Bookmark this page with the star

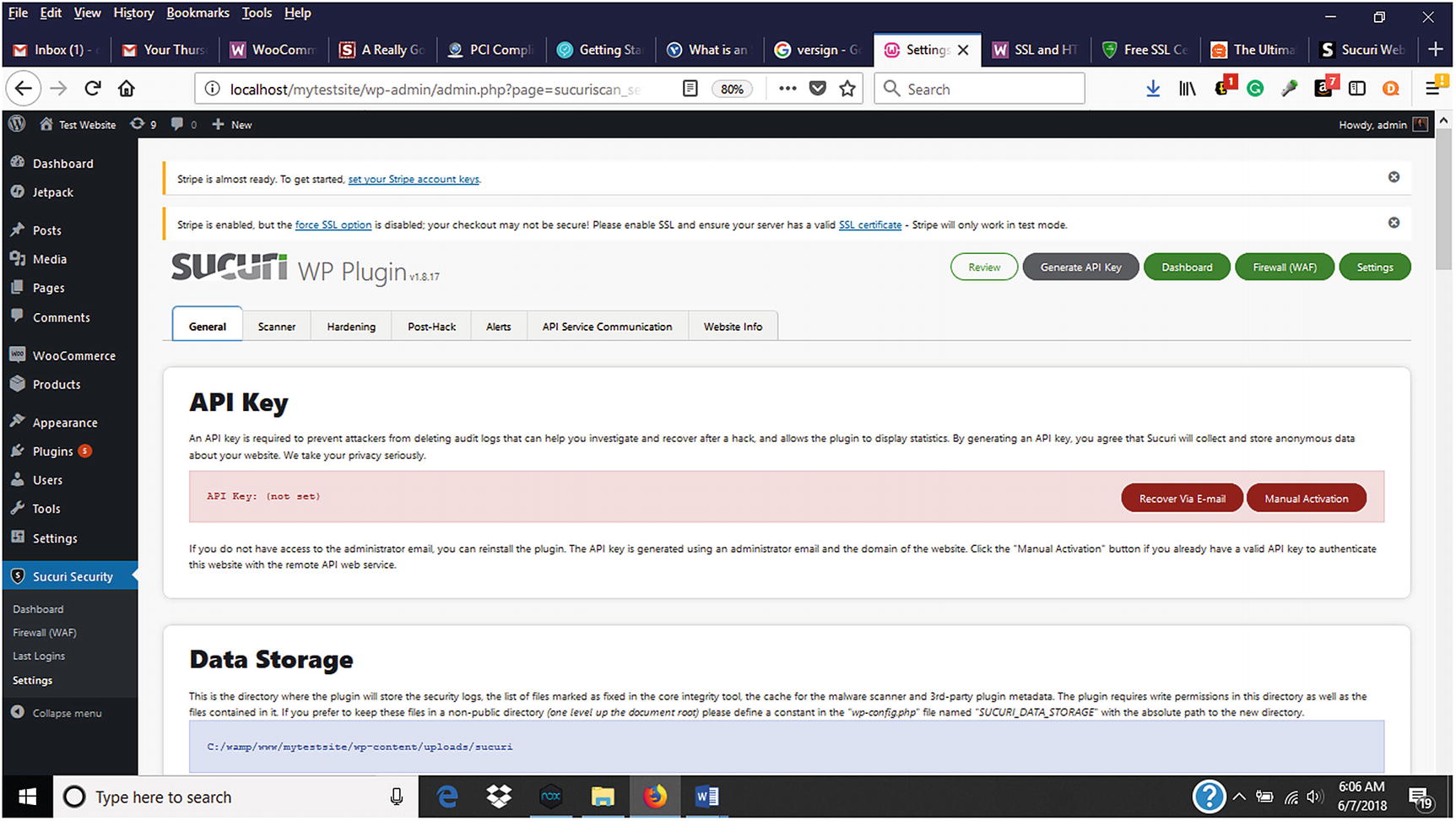tap(847, 89)
